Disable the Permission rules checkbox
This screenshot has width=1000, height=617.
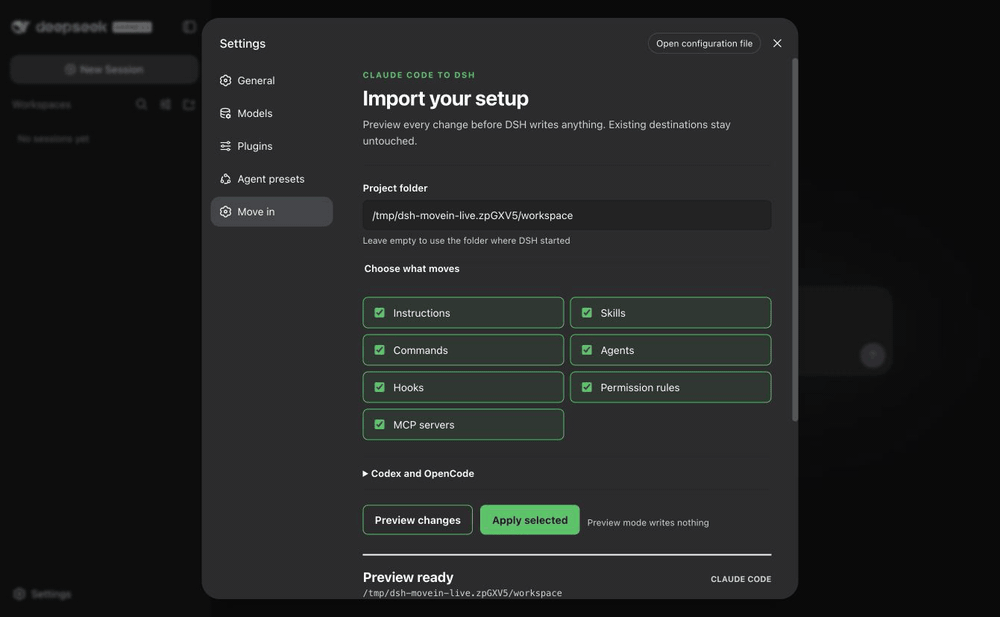pos(587,387)
